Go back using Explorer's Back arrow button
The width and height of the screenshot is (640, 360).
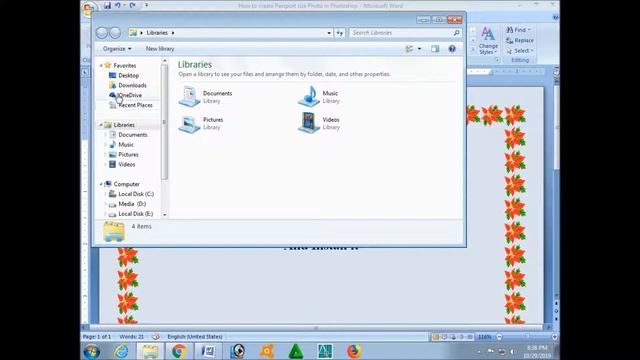pos(102,33)
